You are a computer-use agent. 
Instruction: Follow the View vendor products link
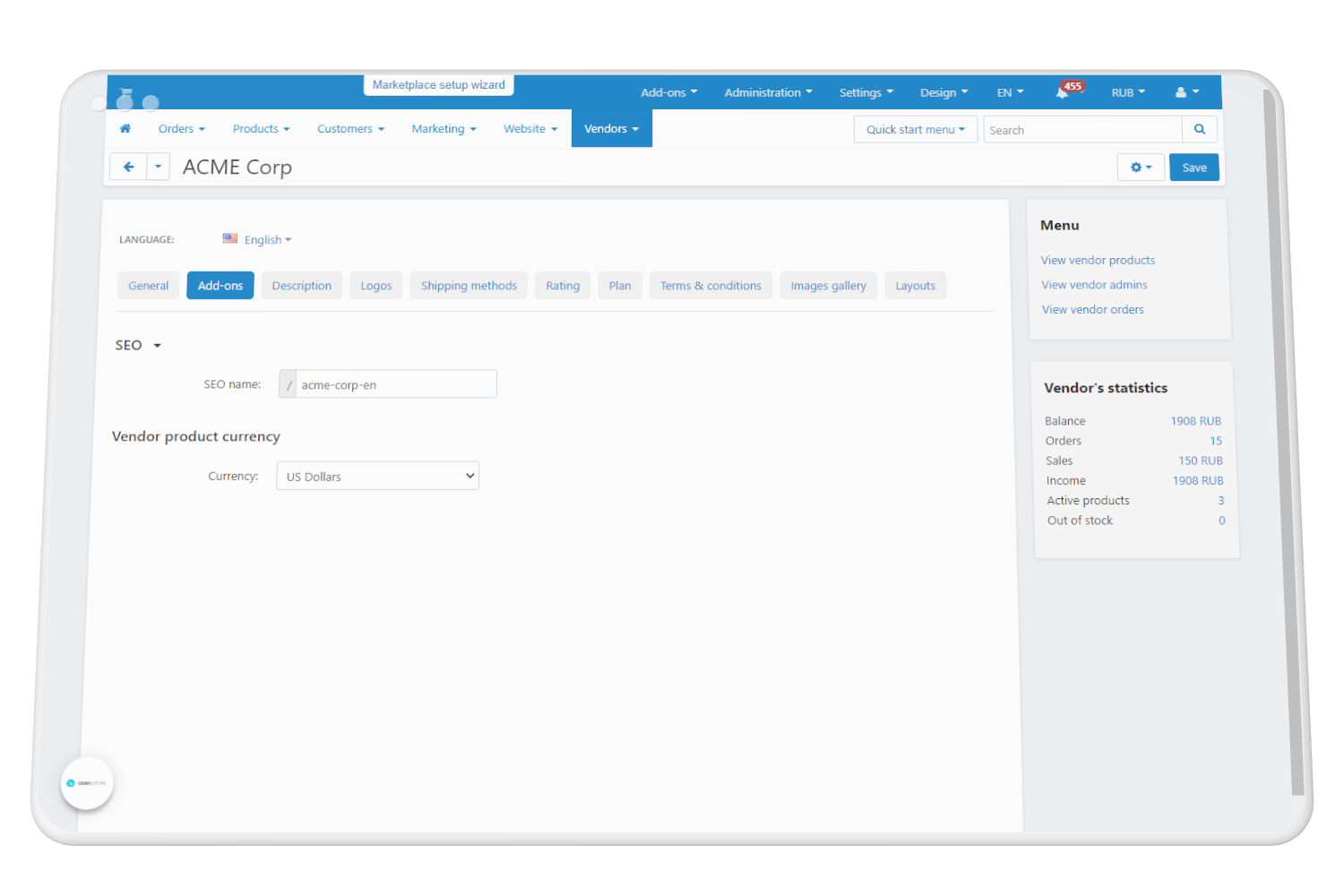pyautogui.click(x=1098, y=260)
